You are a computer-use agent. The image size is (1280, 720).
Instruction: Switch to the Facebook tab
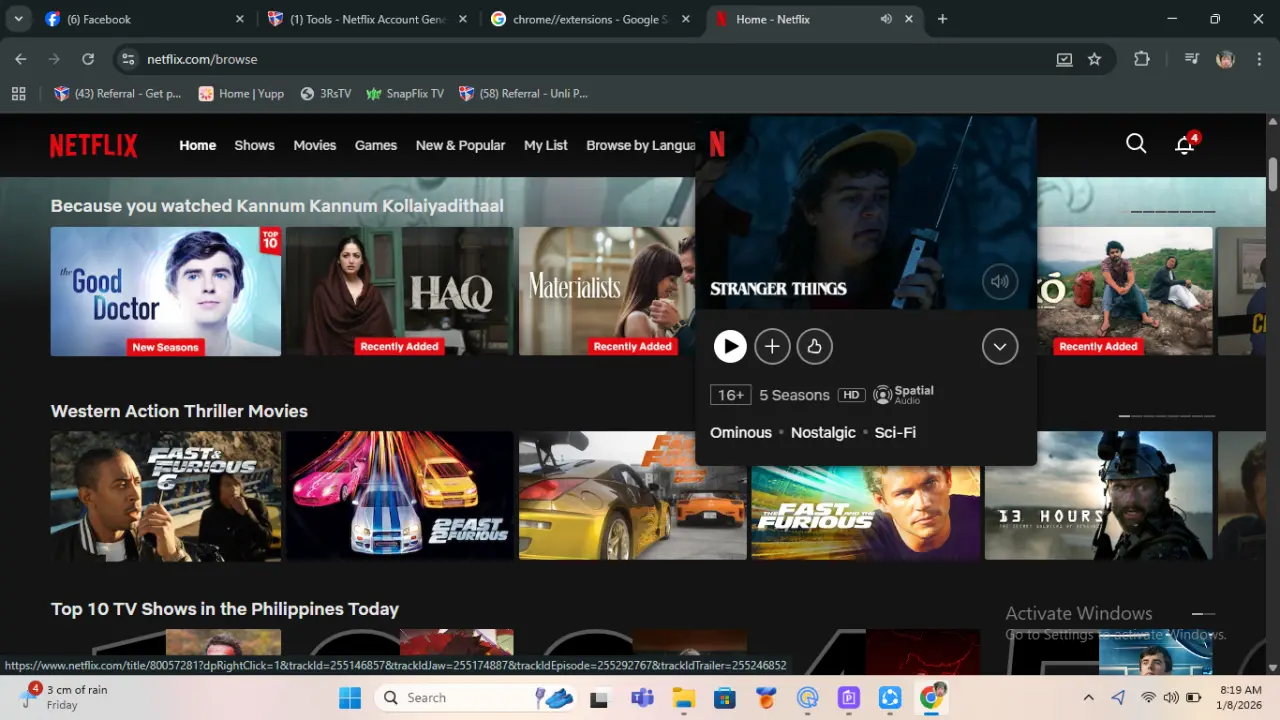pos(144,19)
